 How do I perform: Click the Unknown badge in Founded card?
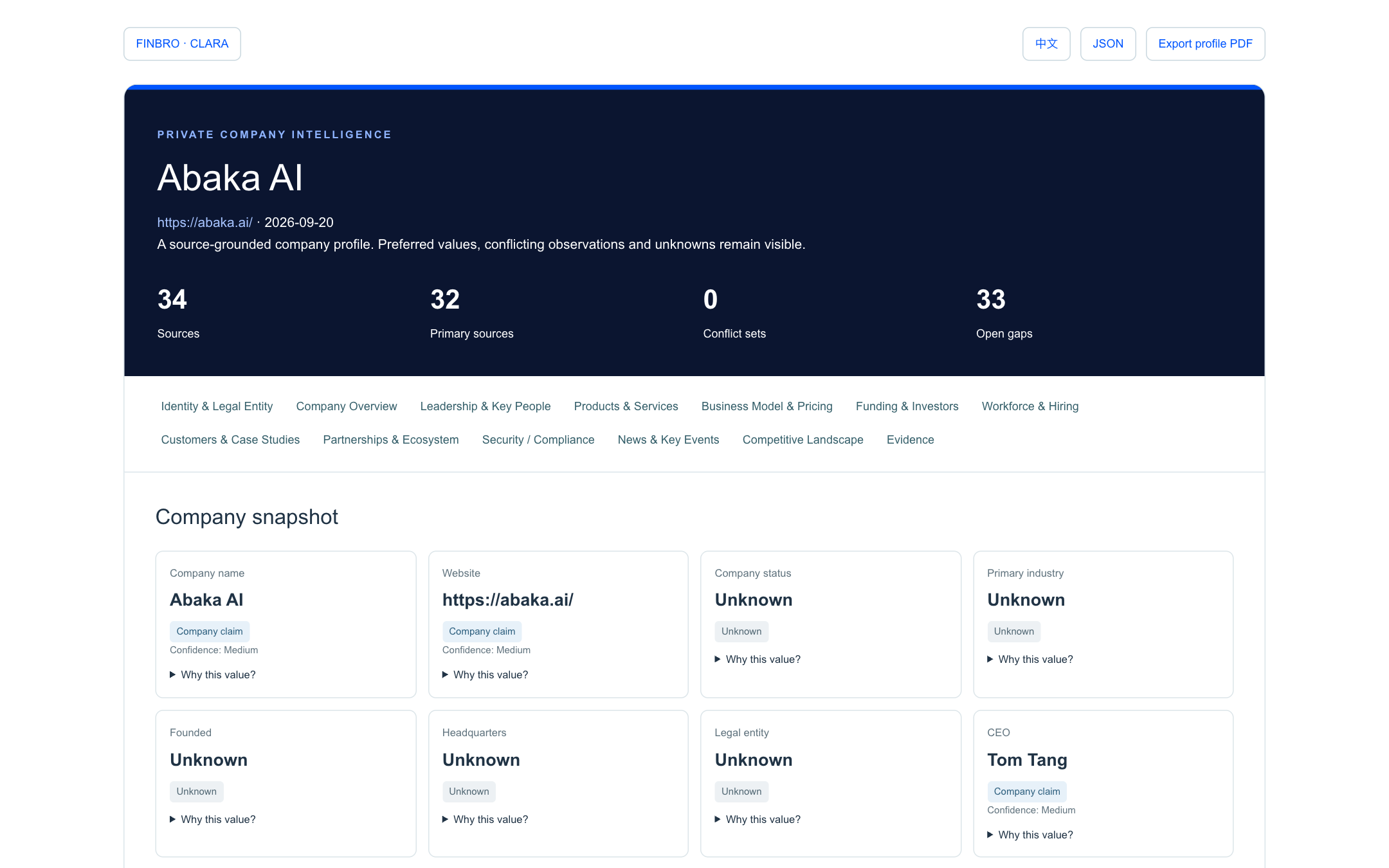[197, 791]
